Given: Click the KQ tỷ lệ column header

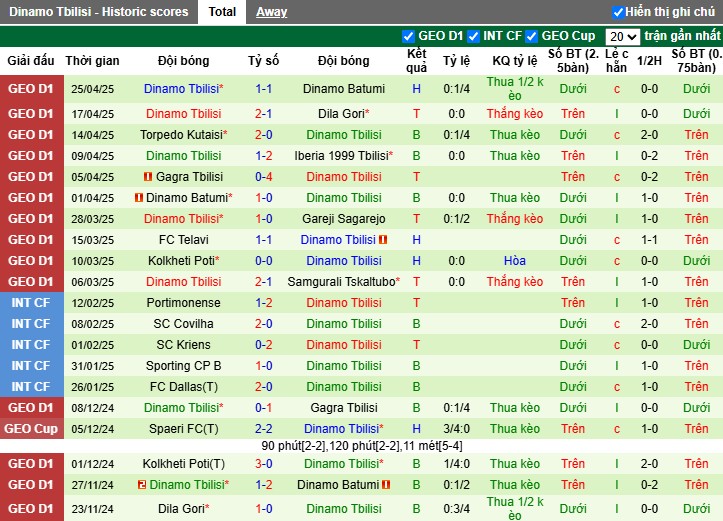Looking at the screenshot, I should point(515,60).
